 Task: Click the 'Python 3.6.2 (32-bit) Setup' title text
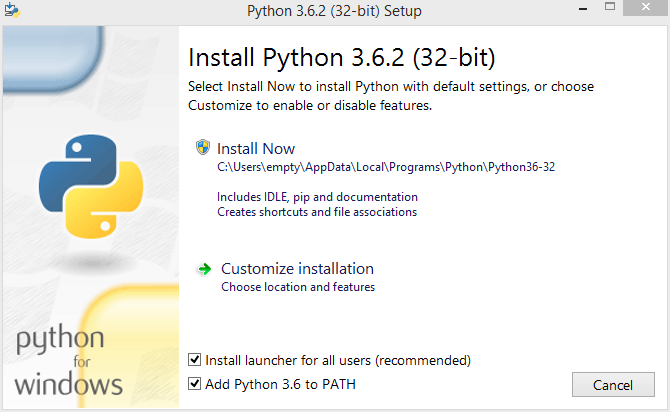[x=334, y=11]
